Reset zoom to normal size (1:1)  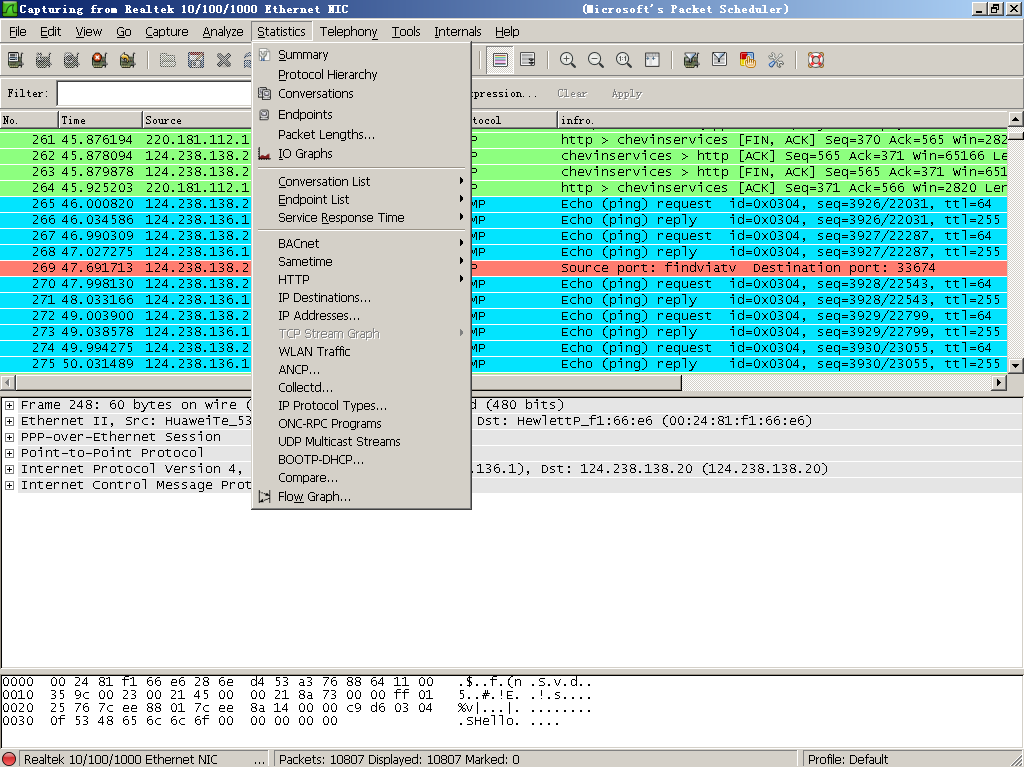coord(624,60)
